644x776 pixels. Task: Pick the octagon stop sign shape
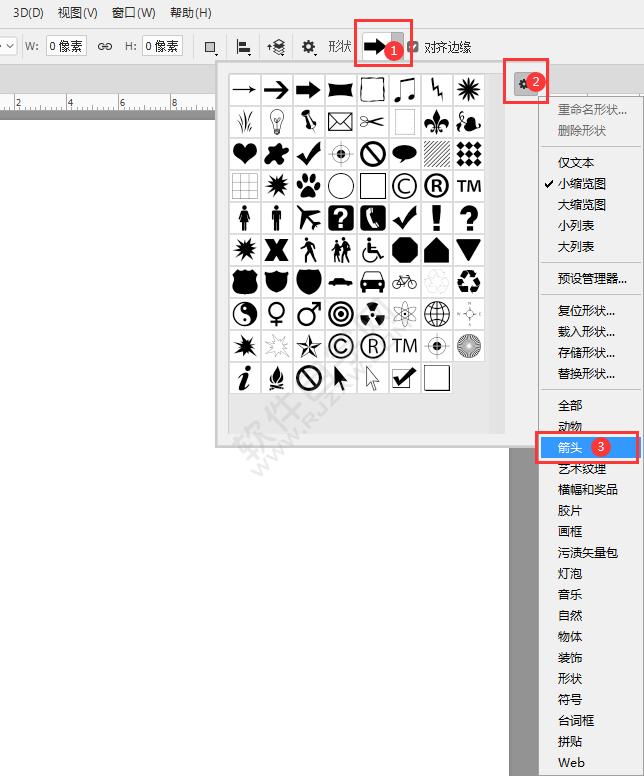(x=404, y=250)
